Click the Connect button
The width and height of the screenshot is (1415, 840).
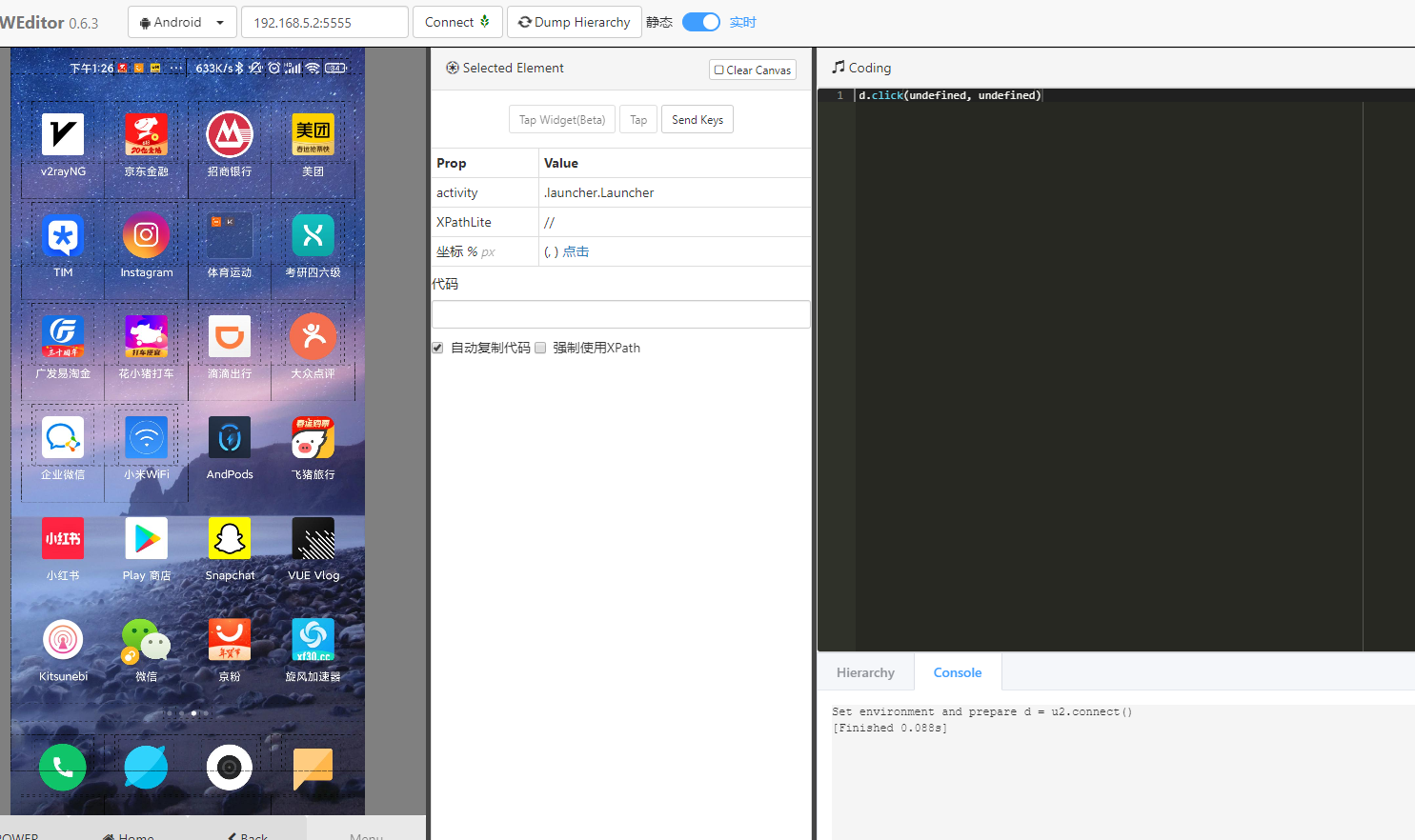click(457, 22)
